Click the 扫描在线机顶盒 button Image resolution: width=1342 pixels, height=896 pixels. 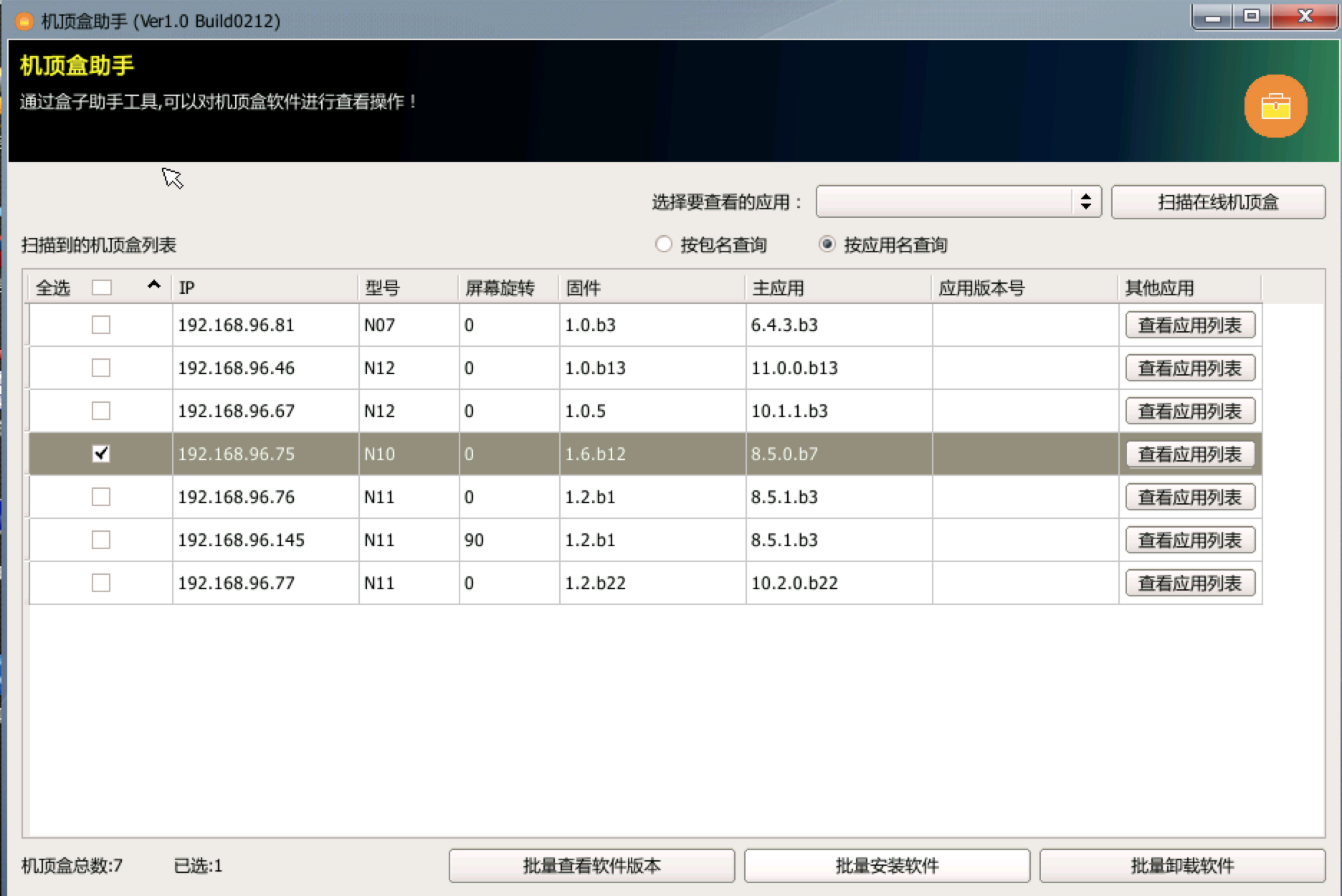point(1218,201)
